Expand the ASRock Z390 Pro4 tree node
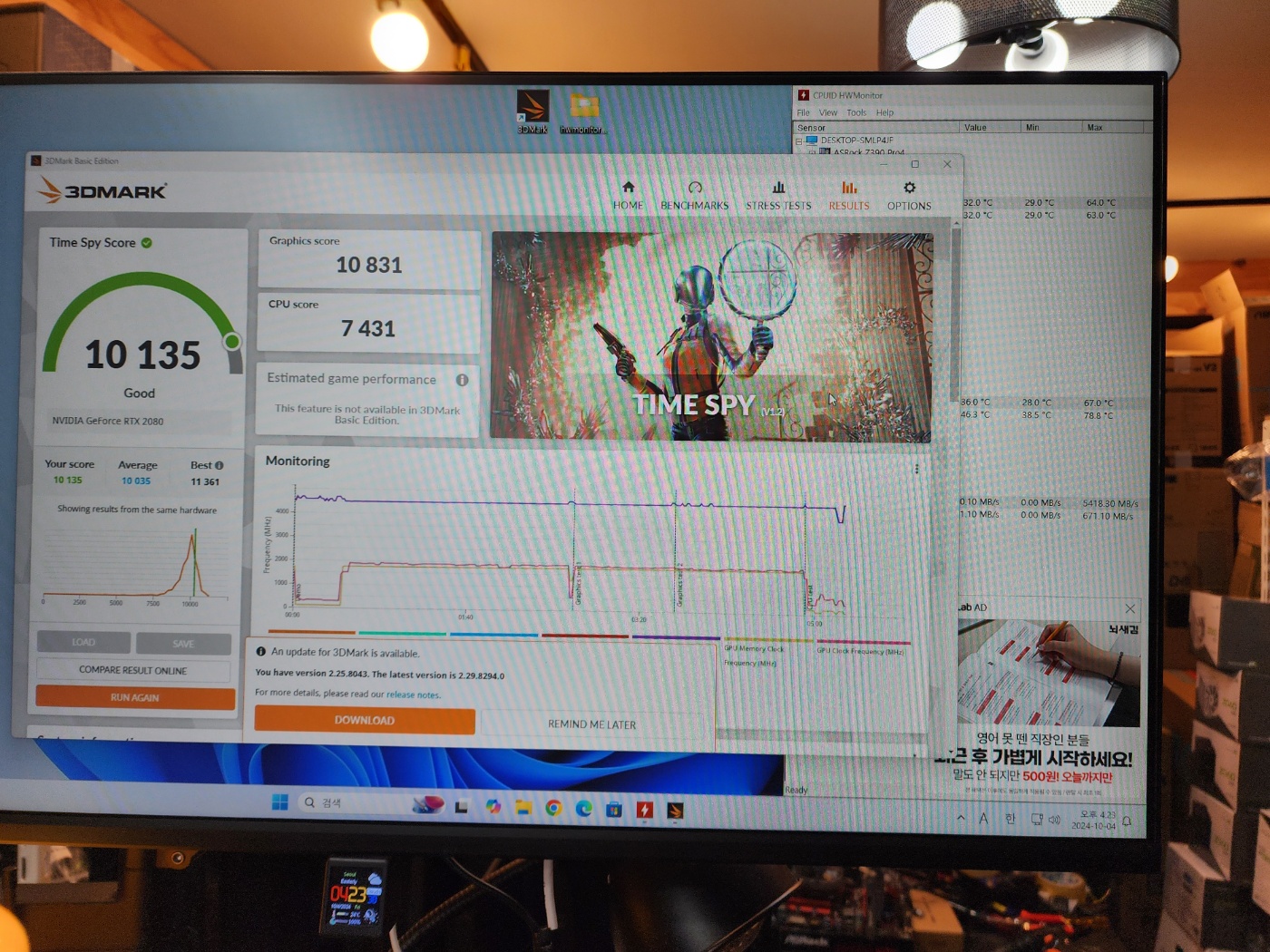The width and height of the screenshot is (1270, 952). point(812,152)
